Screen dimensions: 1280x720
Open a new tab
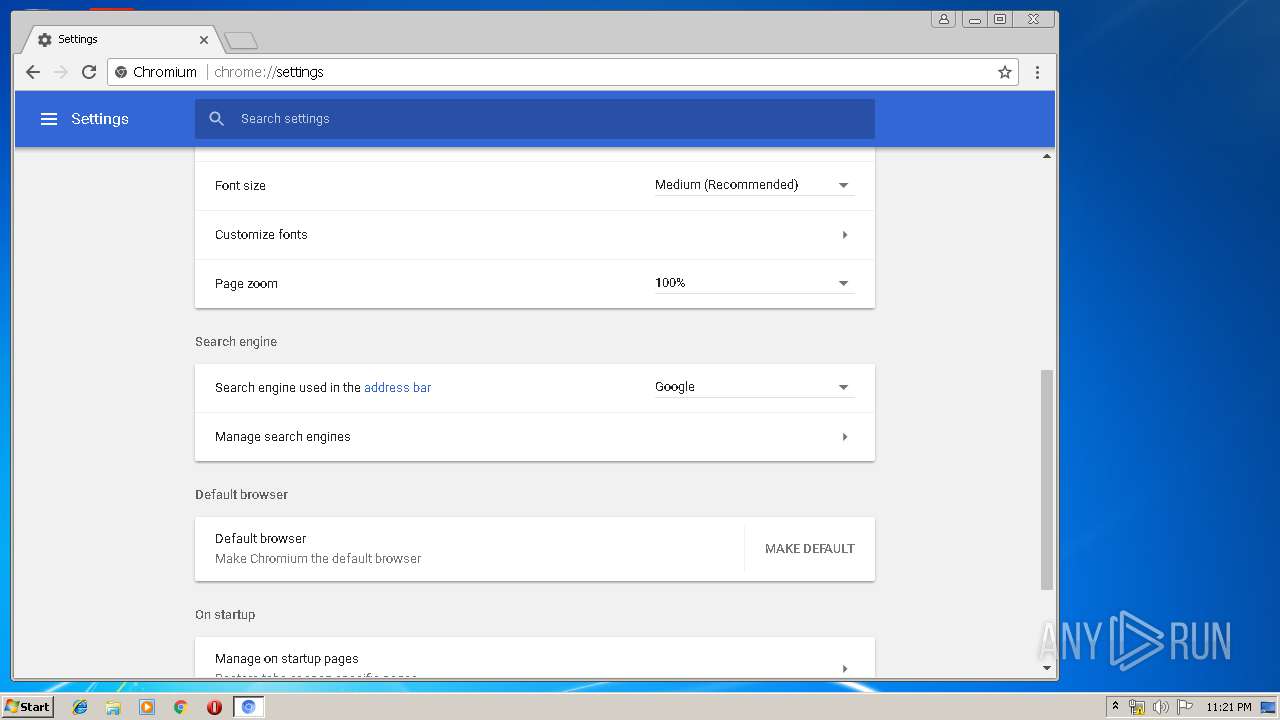241,40
